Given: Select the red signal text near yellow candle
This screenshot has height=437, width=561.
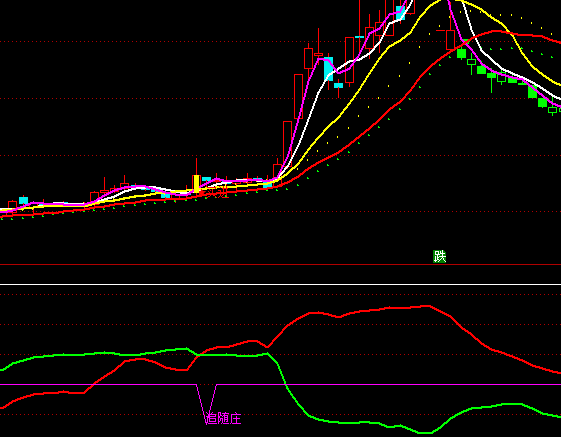Looking at the screenshot, I should [x=214, y=193].
